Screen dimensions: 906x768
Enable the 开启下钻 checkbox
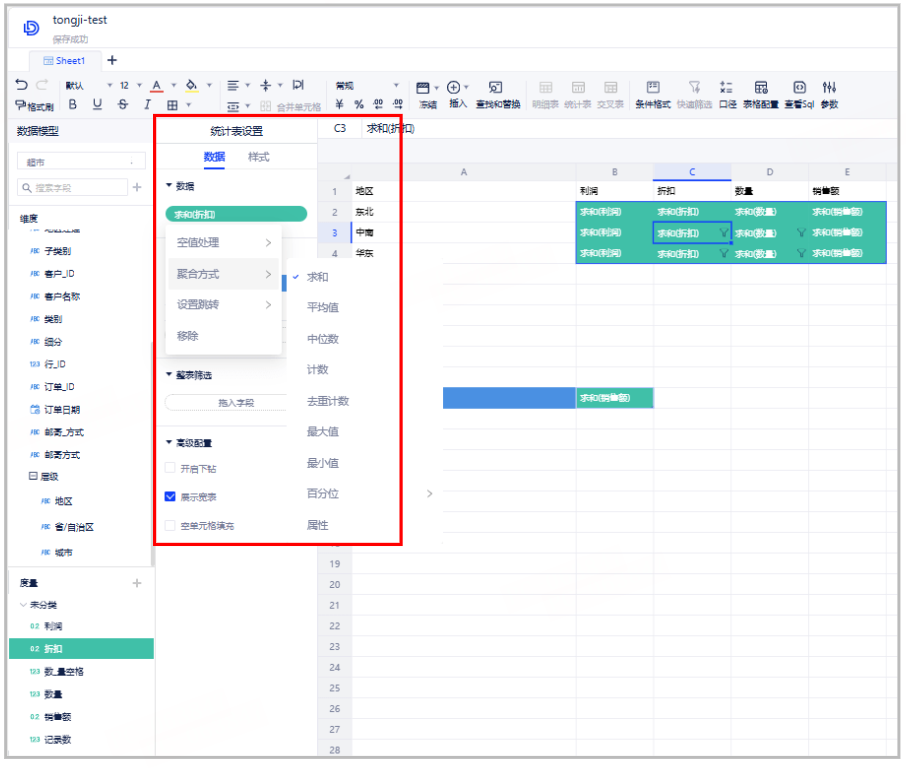click(170, 468)
